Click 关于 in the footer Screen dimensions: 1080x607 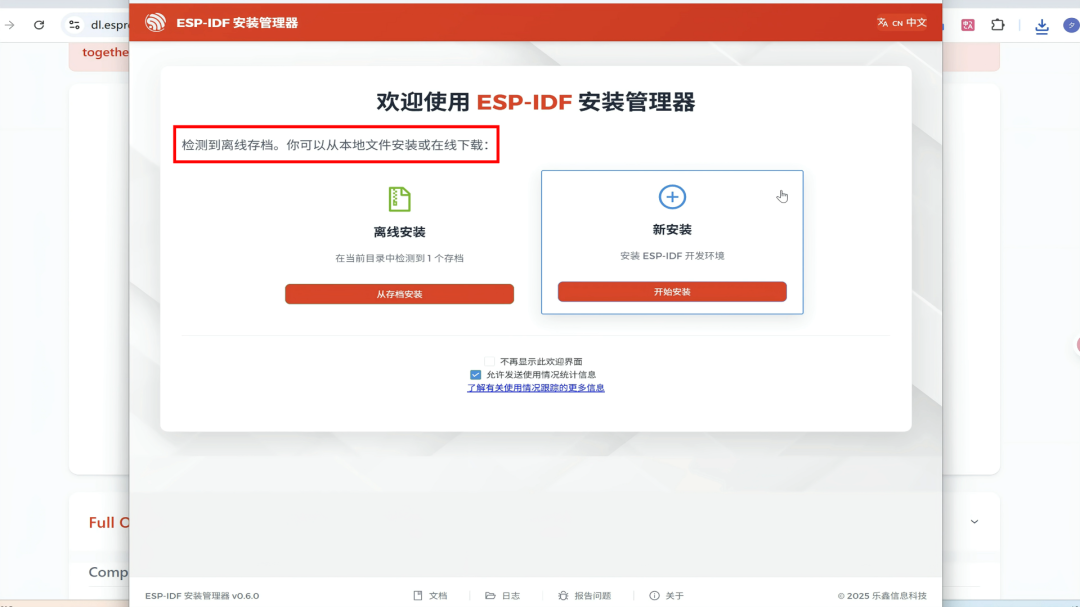(x=666, y=596)
